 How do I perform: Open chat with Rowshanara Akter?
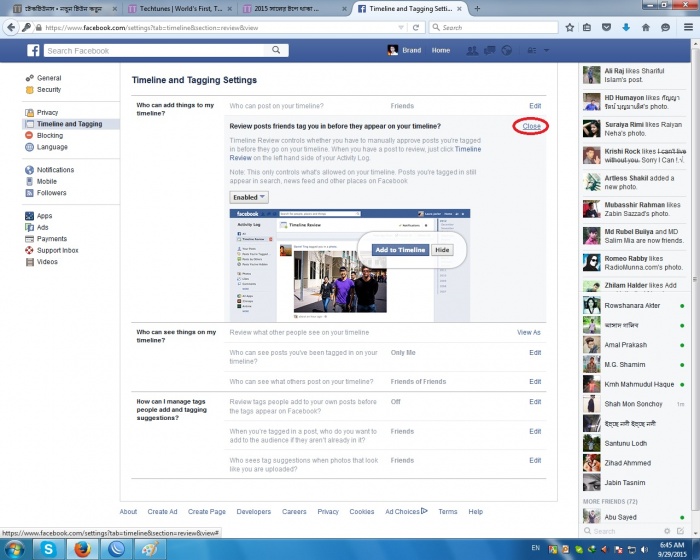(634, 305)
